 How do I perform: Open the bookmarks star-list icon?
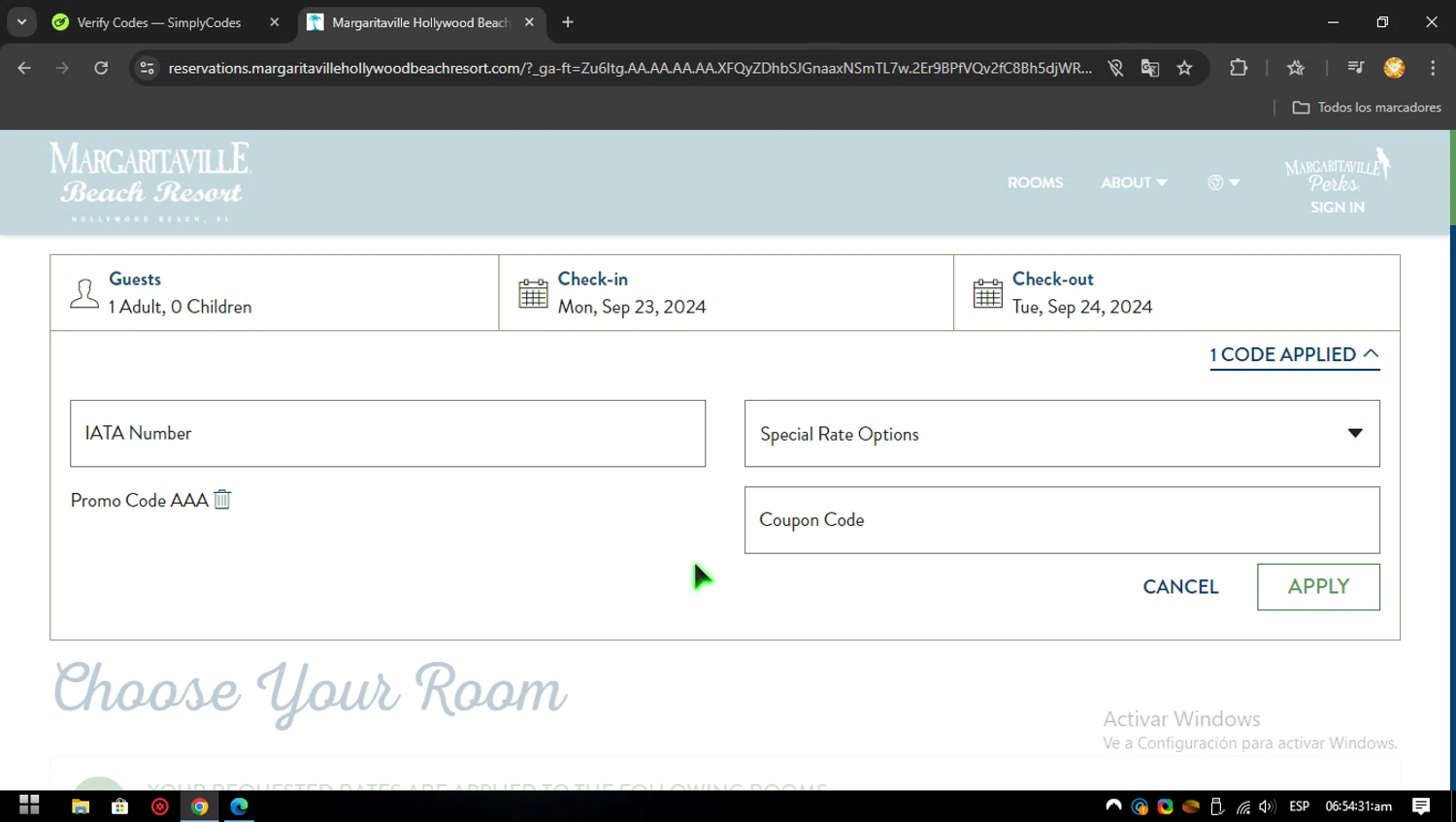point(1296,68)
